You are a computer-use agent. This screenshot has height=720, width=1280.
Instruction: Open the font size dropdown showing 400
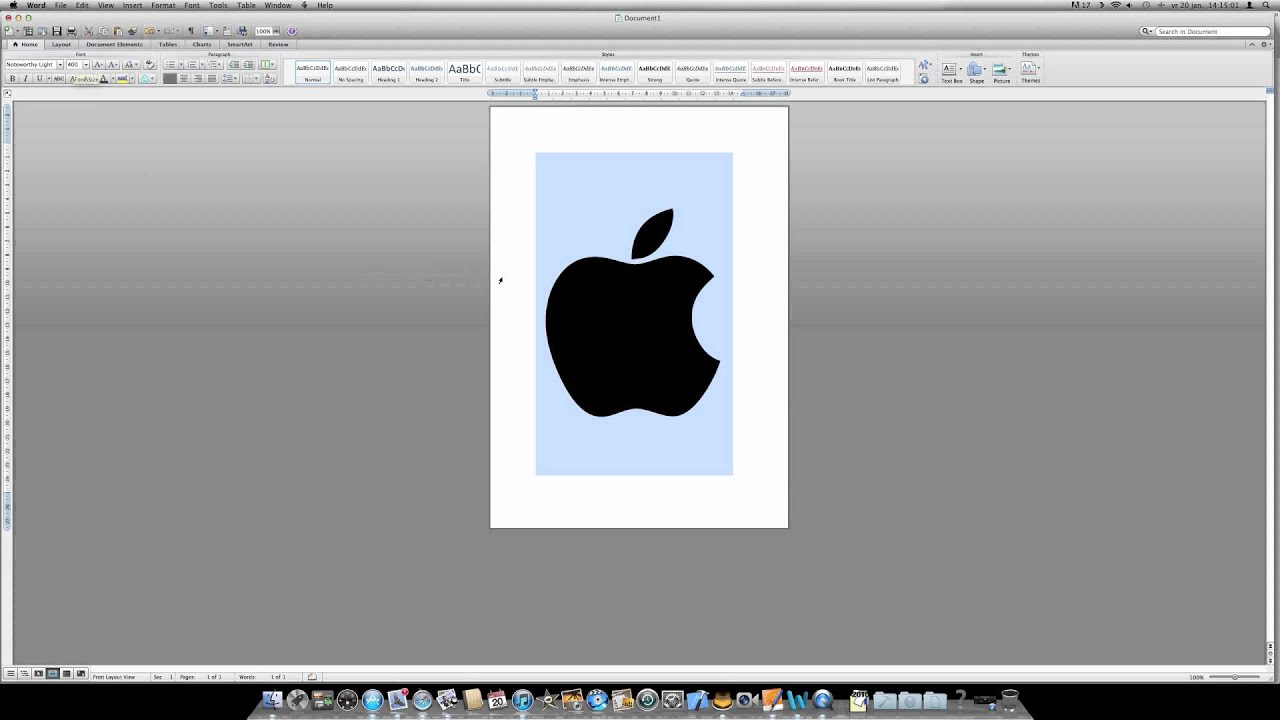pyautogui.click(x=86, y=64)
